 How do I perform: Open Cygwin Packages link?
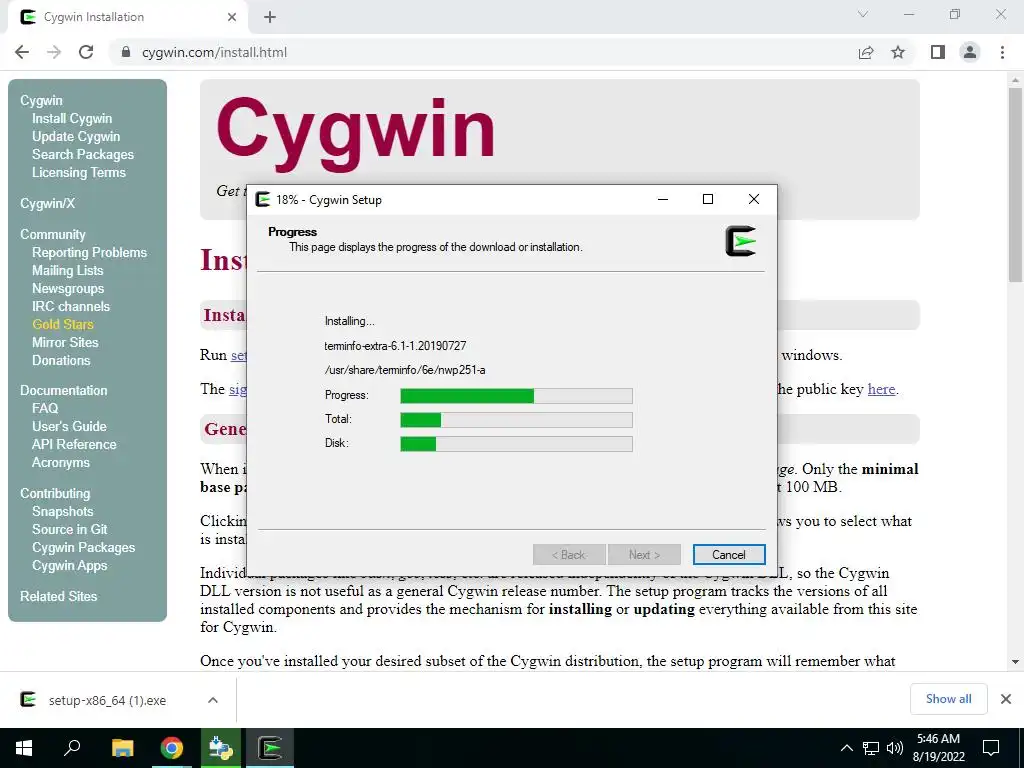(x=84, y=547)
